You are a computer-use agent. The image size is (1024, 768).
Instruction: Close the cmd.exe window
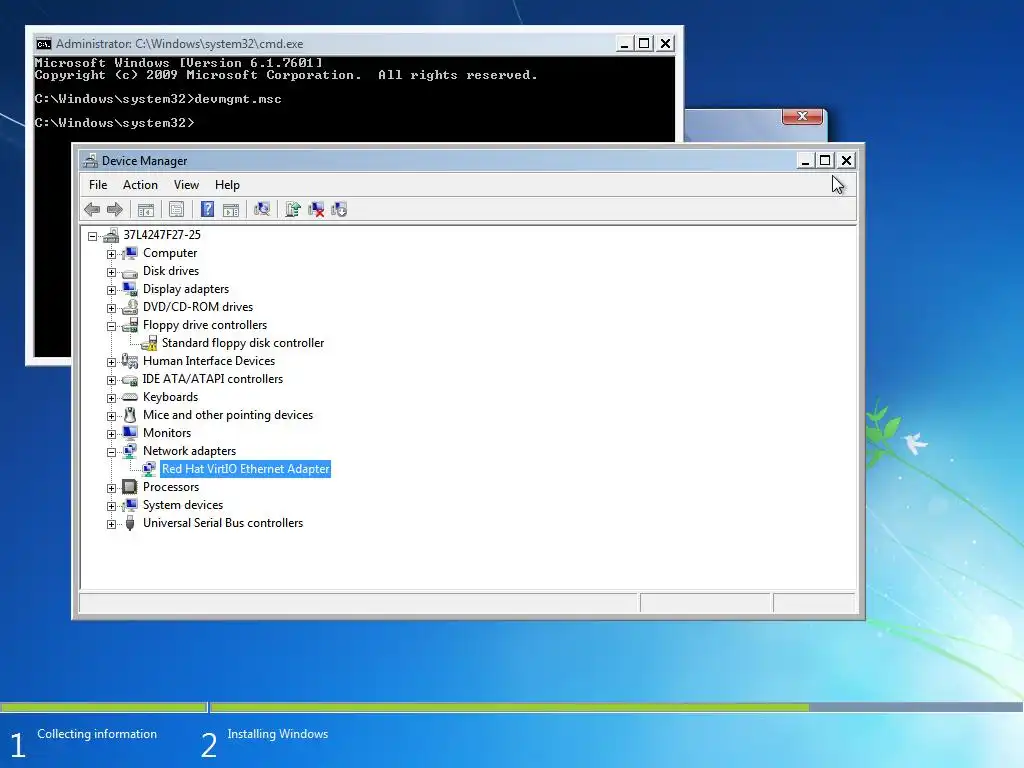(665, 44)
